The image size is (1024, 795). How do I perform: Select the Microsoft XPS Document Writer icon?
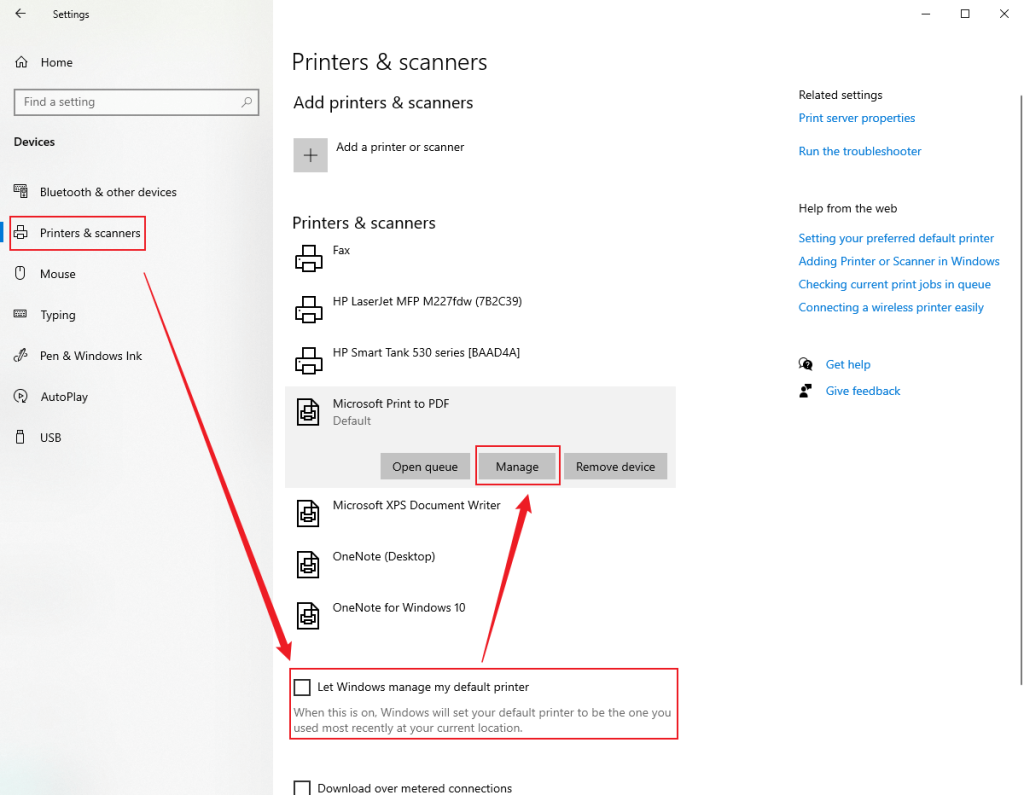[307, 512]
